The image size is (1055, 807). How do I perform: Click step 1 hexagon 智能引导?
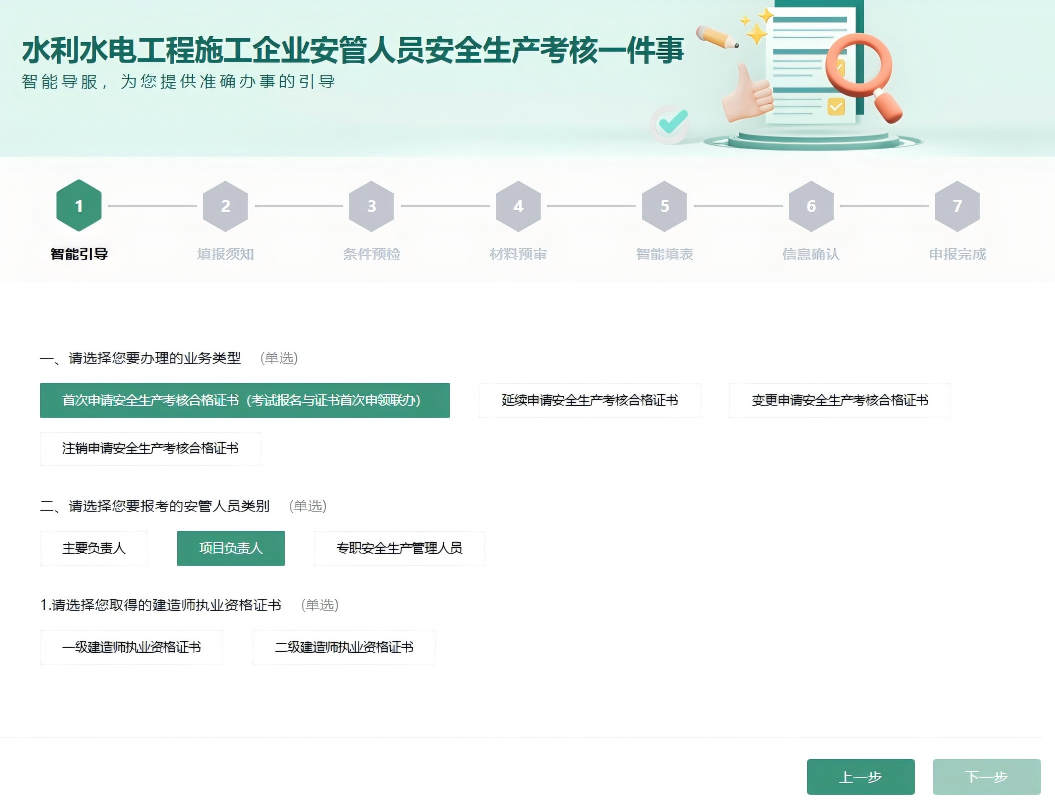[x=79, y=206]
